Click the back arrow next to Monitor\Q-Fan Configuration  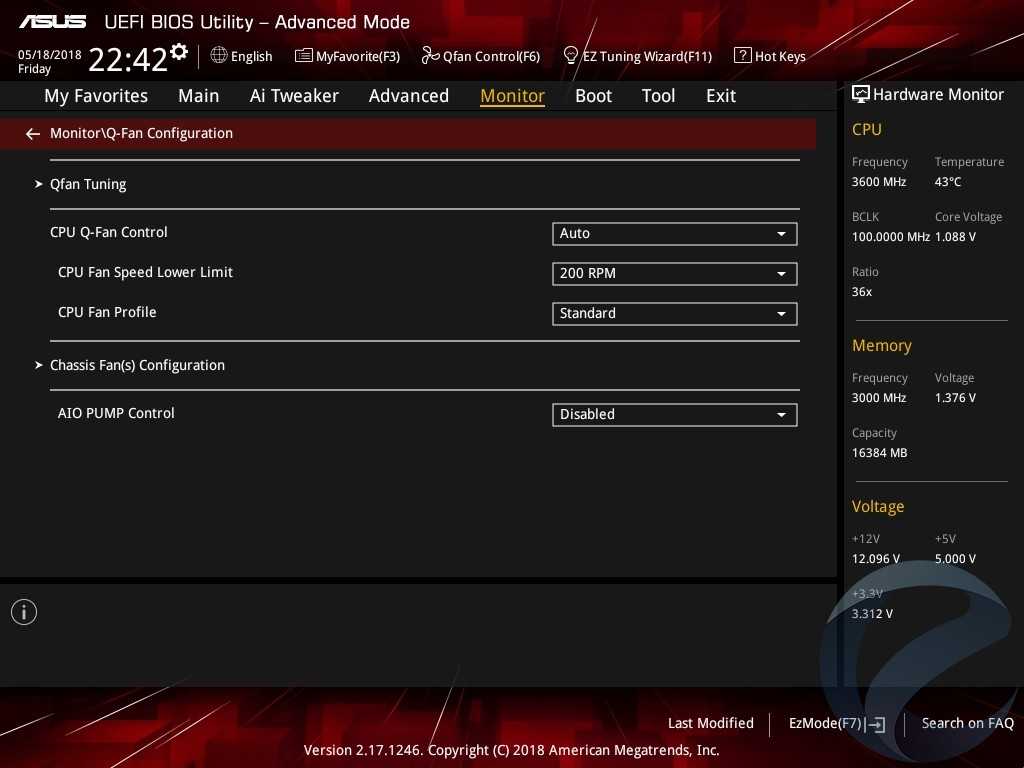coord(33,134)
